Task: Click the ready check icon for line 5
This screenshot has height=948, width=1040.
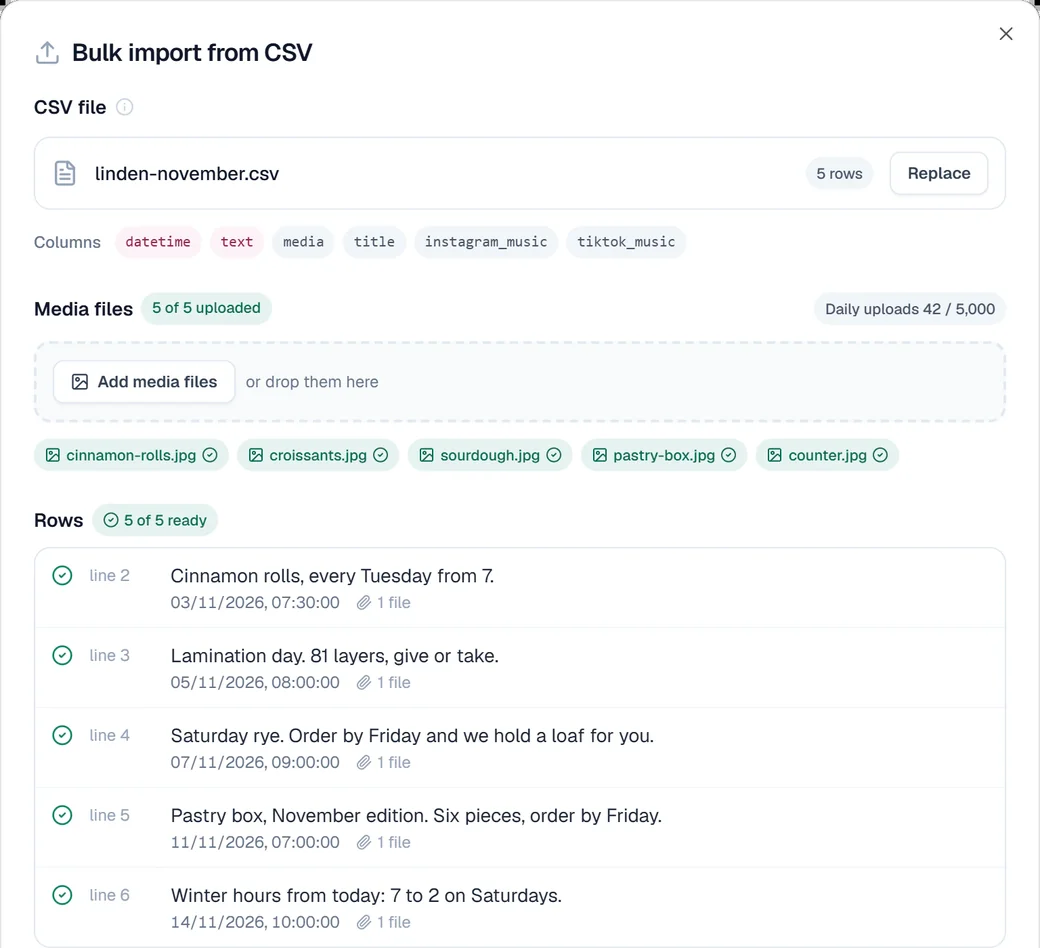Action: point(62,815)
